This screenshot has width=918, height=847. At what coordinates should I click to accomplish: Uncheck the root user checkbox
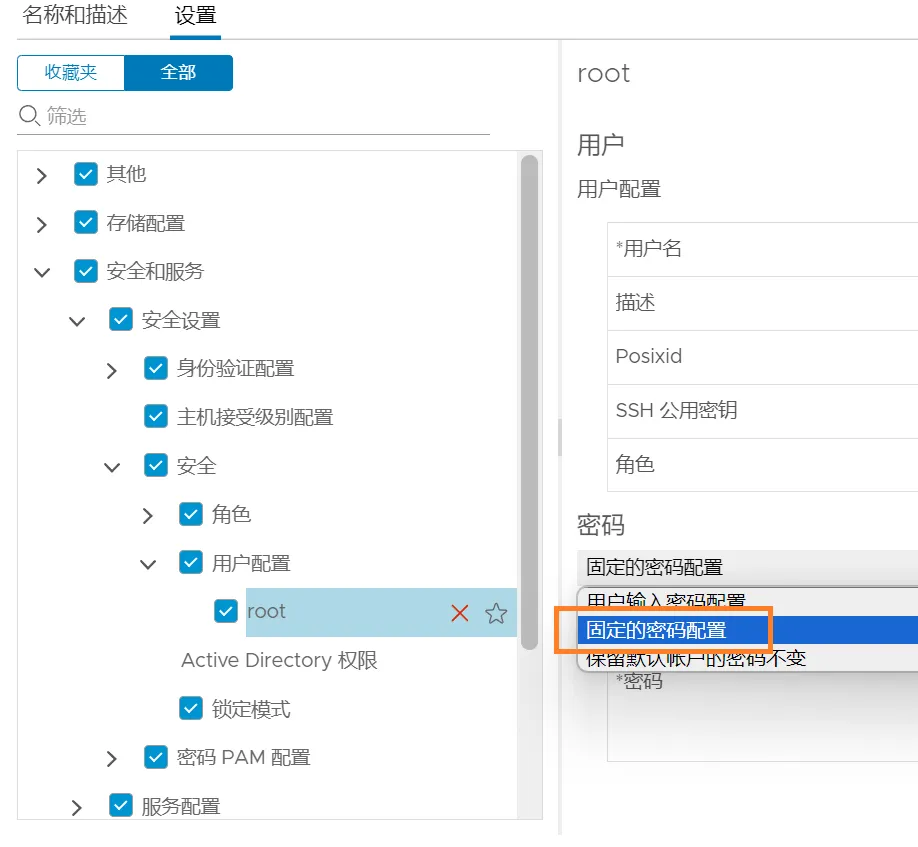click(226, 612)
